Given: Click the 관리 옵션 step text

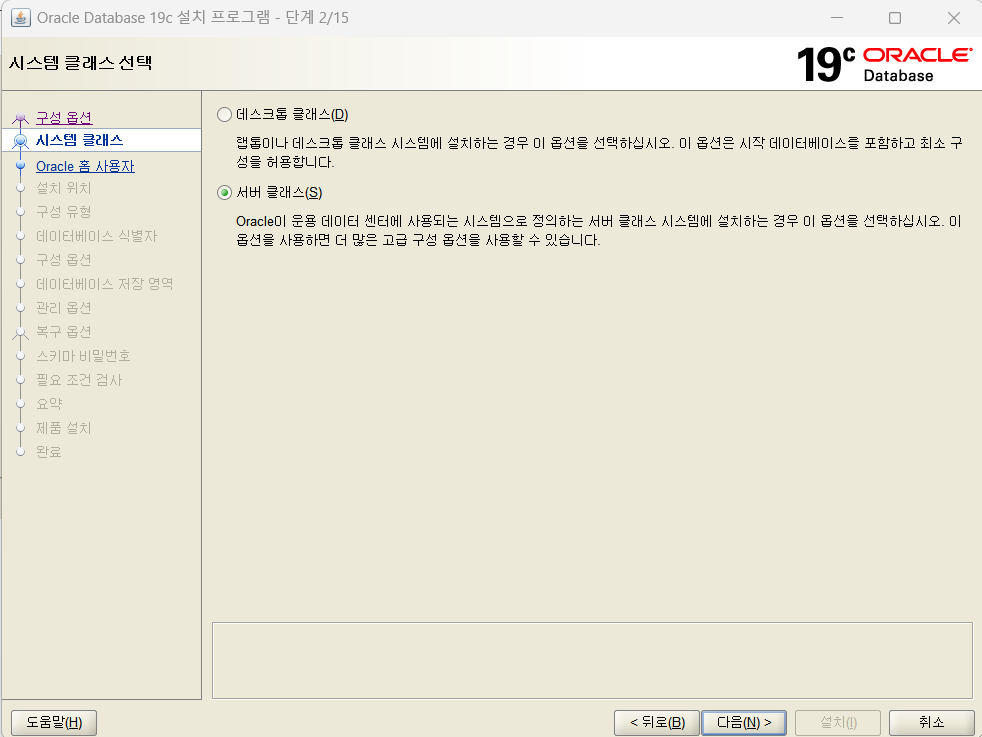Looking at the screenshot, I should [x=63, y=307].
